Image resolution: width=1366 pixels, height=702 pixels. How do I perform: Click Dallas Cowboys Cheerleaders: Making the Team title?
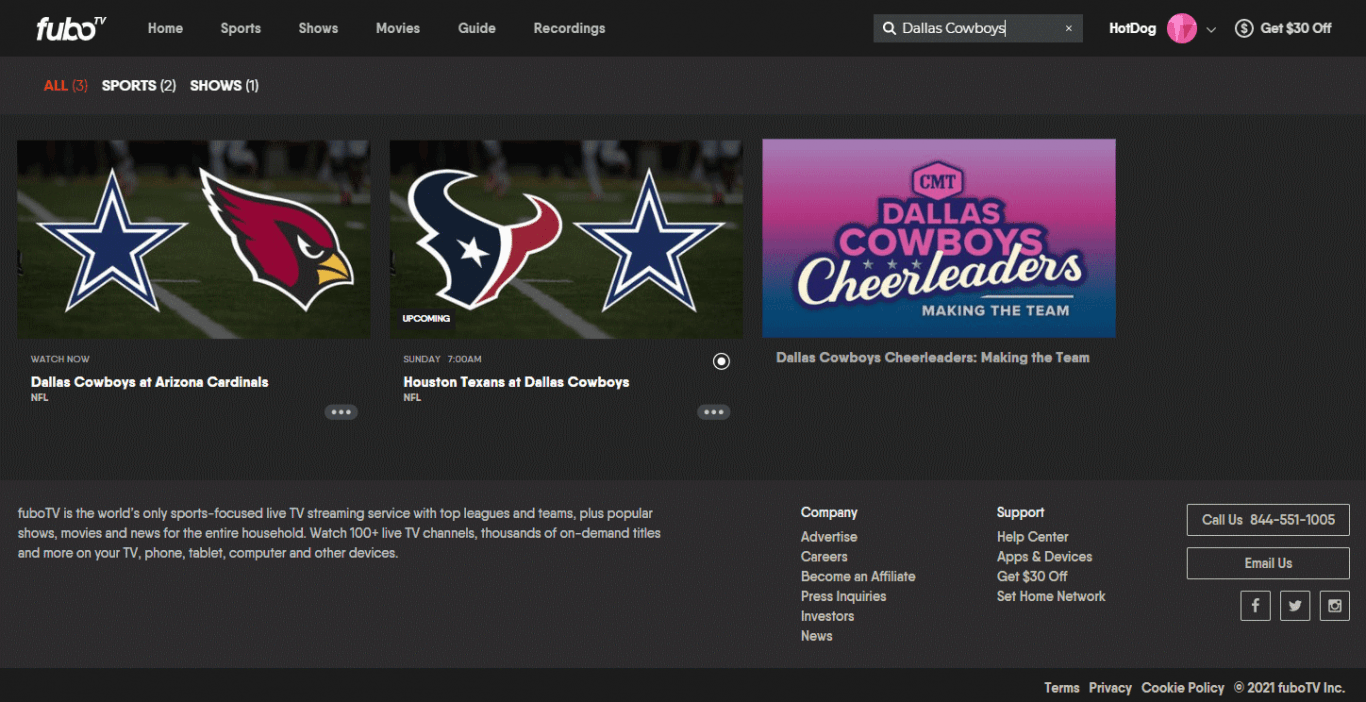coord(933,357)
